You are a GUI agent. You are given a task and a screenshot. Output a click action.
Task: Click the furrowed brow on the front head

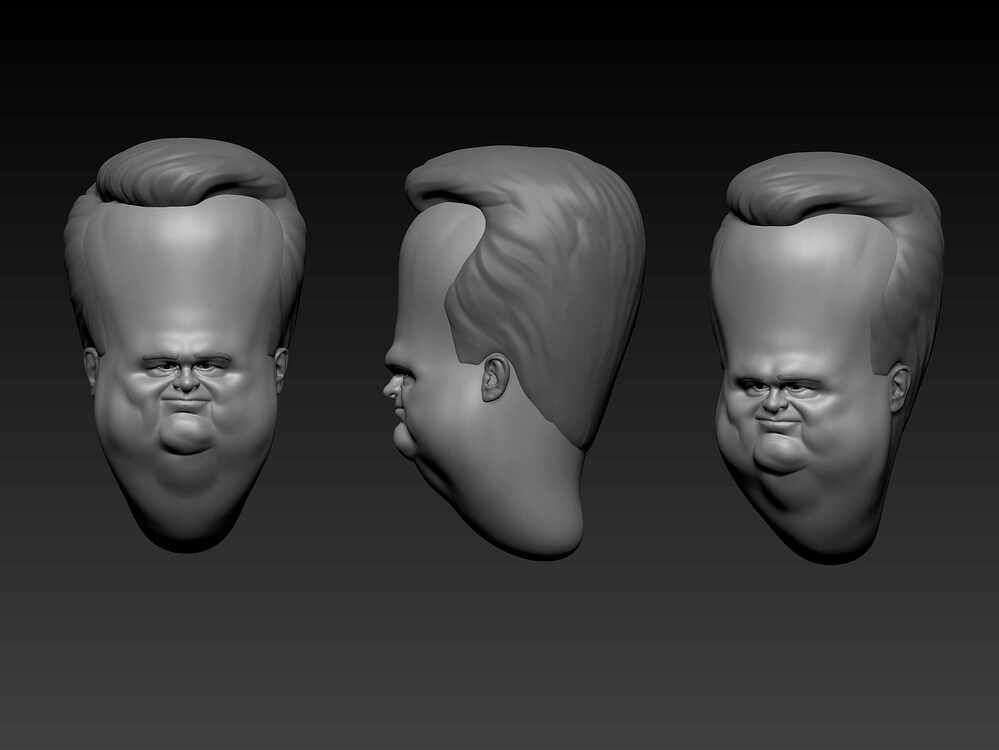pos(185,355)
